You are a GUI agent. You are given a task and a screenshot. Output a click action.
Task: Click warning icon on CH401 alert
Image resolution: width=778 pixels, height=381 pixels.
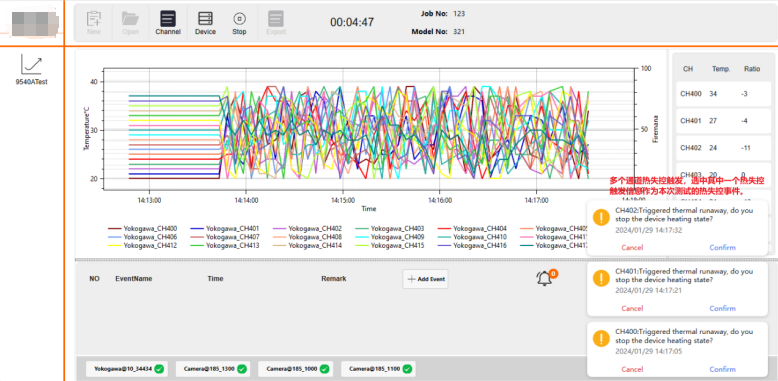[x=601, y=278]
